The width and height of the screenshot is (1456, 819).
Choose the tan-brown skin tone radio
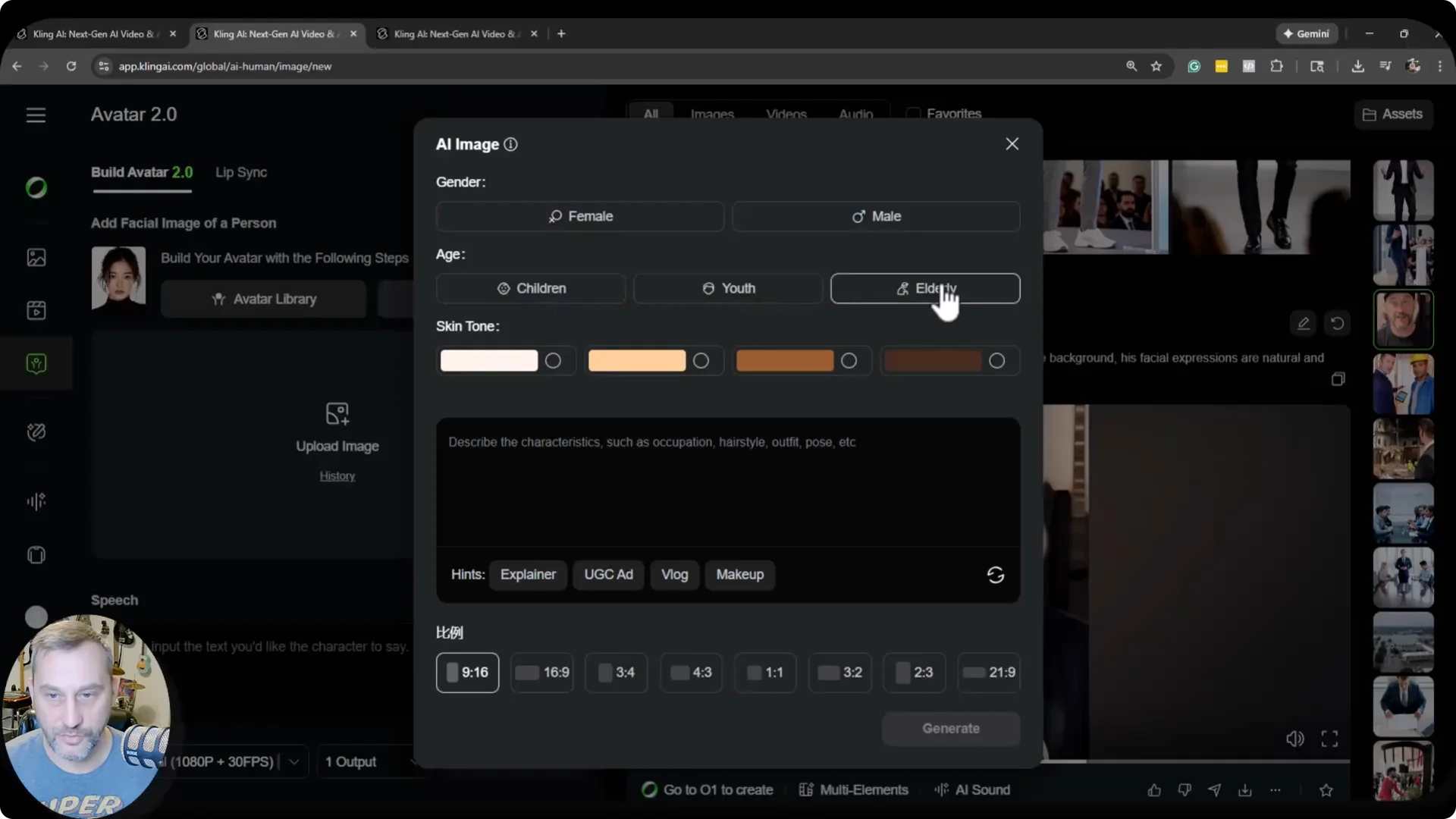tap(849, 361)
